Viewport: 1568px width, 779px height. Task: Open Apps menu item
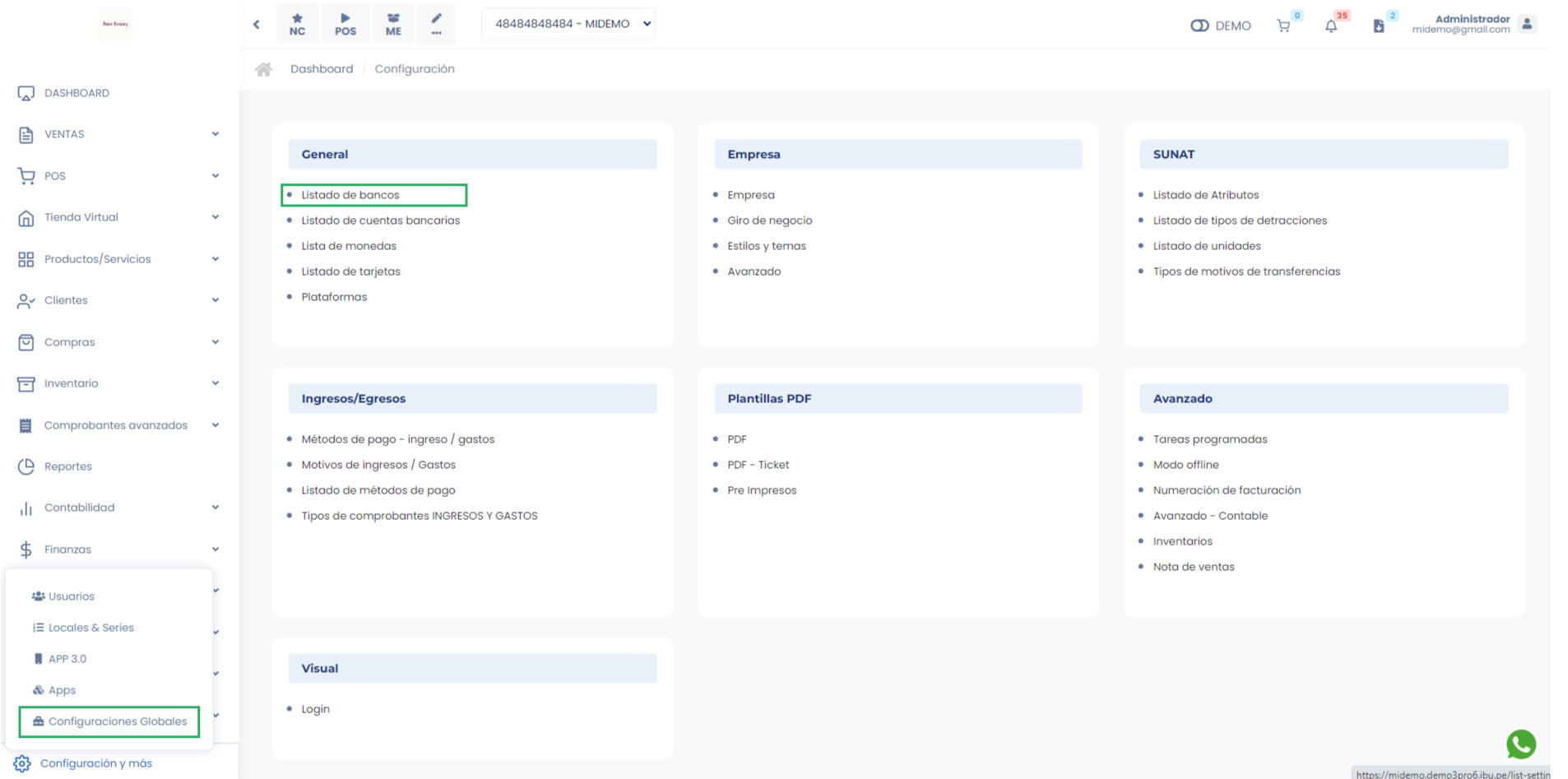[x=54, y=690]
